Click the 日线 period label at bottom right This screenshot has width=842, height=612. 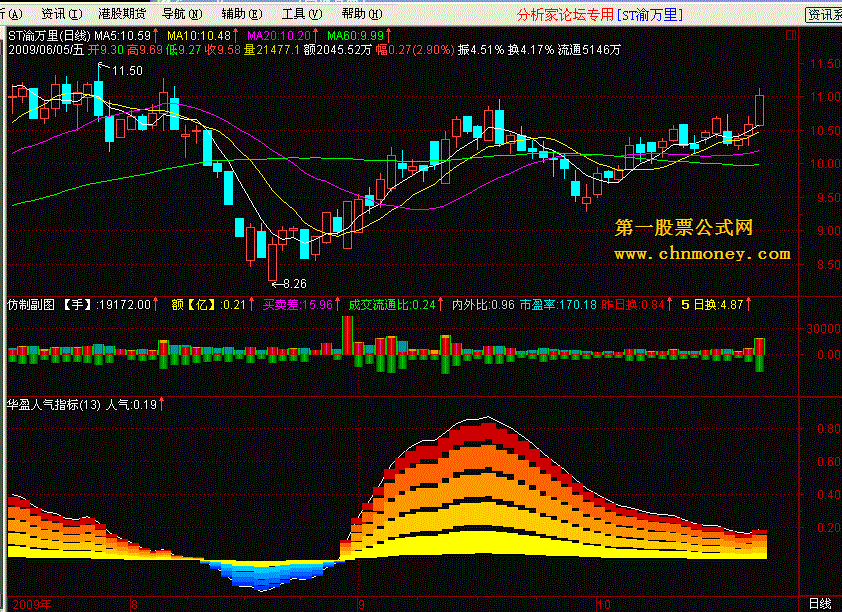[x=820, y=604]
